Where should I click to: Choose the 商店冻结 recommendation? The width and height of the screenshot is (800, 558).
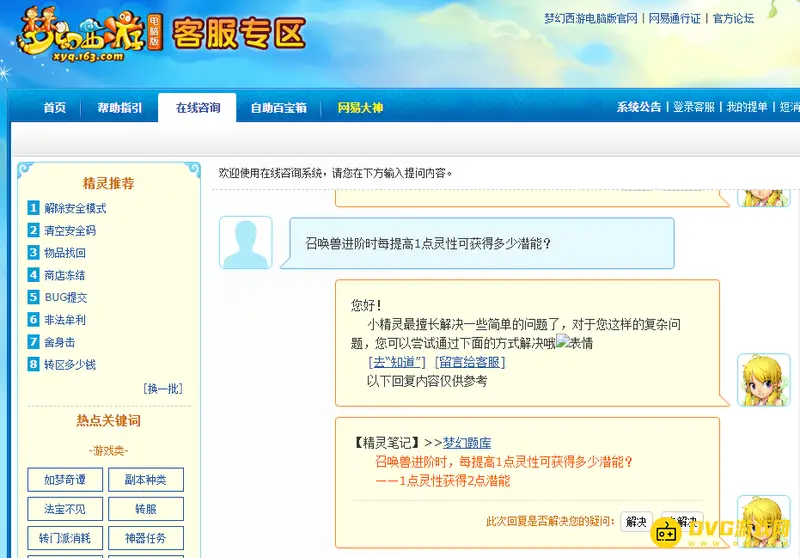click(65, 275)
